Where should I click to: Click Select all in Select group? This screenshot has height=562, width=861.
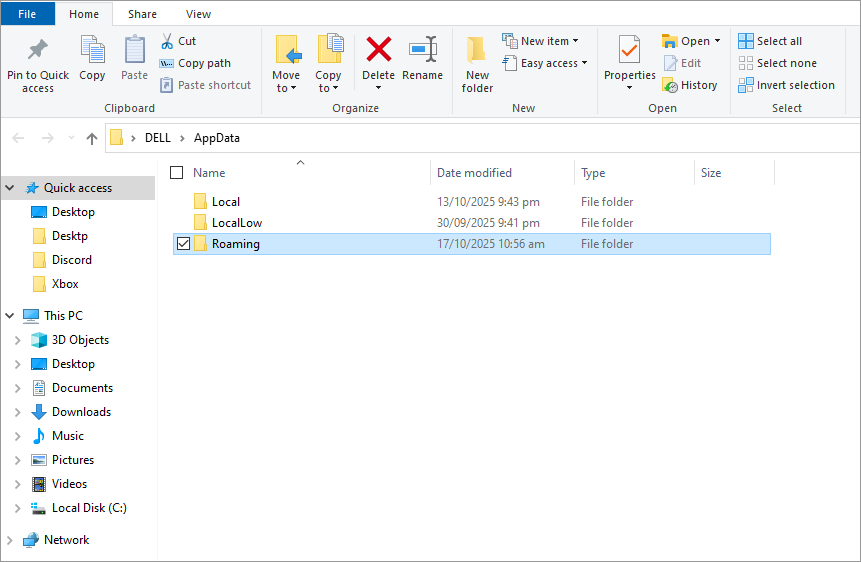(x=770, y=41)
